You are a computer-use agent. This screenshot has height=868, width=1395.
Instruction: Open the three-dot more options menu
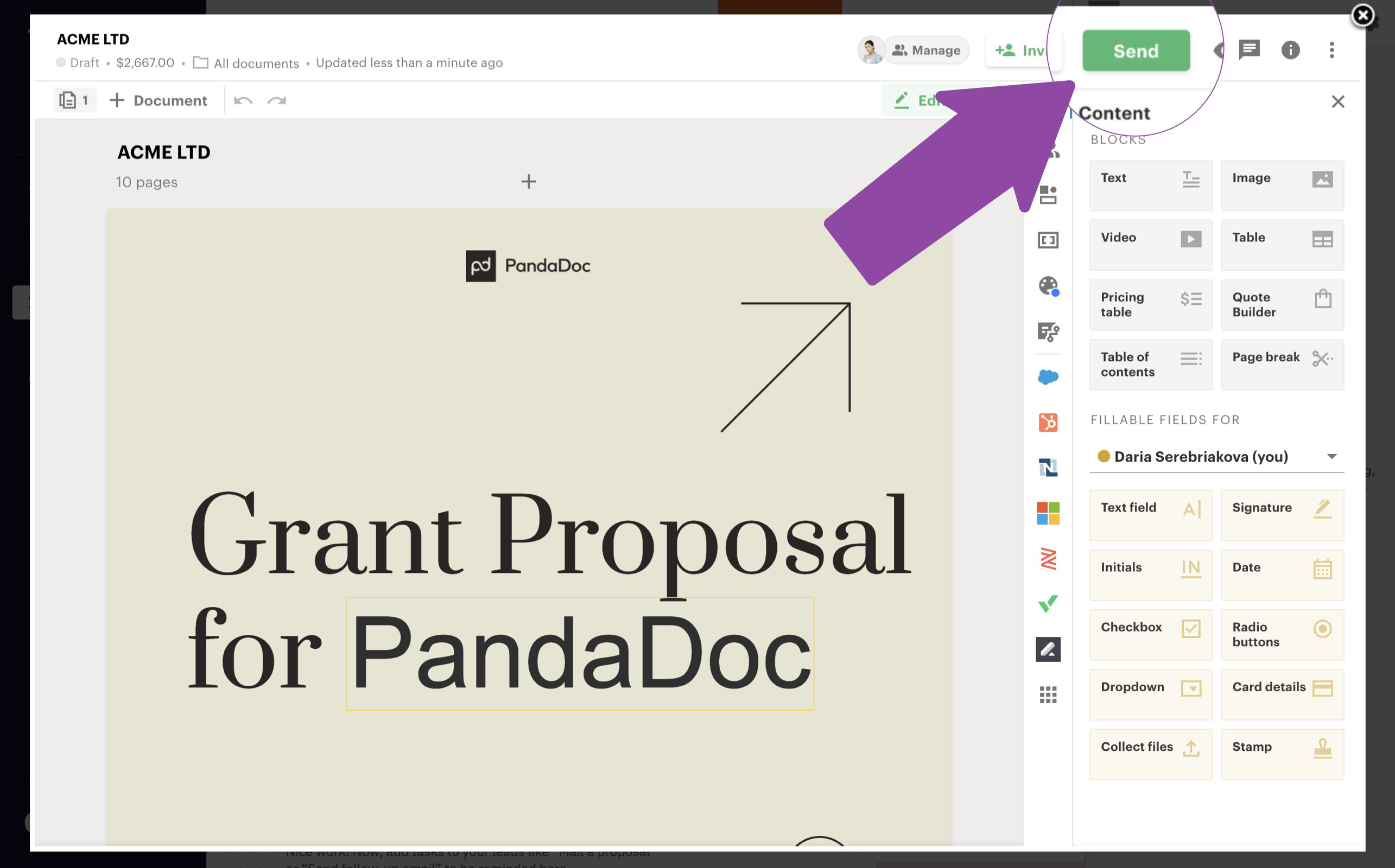pyautogui.click(x=1331, y=50)
